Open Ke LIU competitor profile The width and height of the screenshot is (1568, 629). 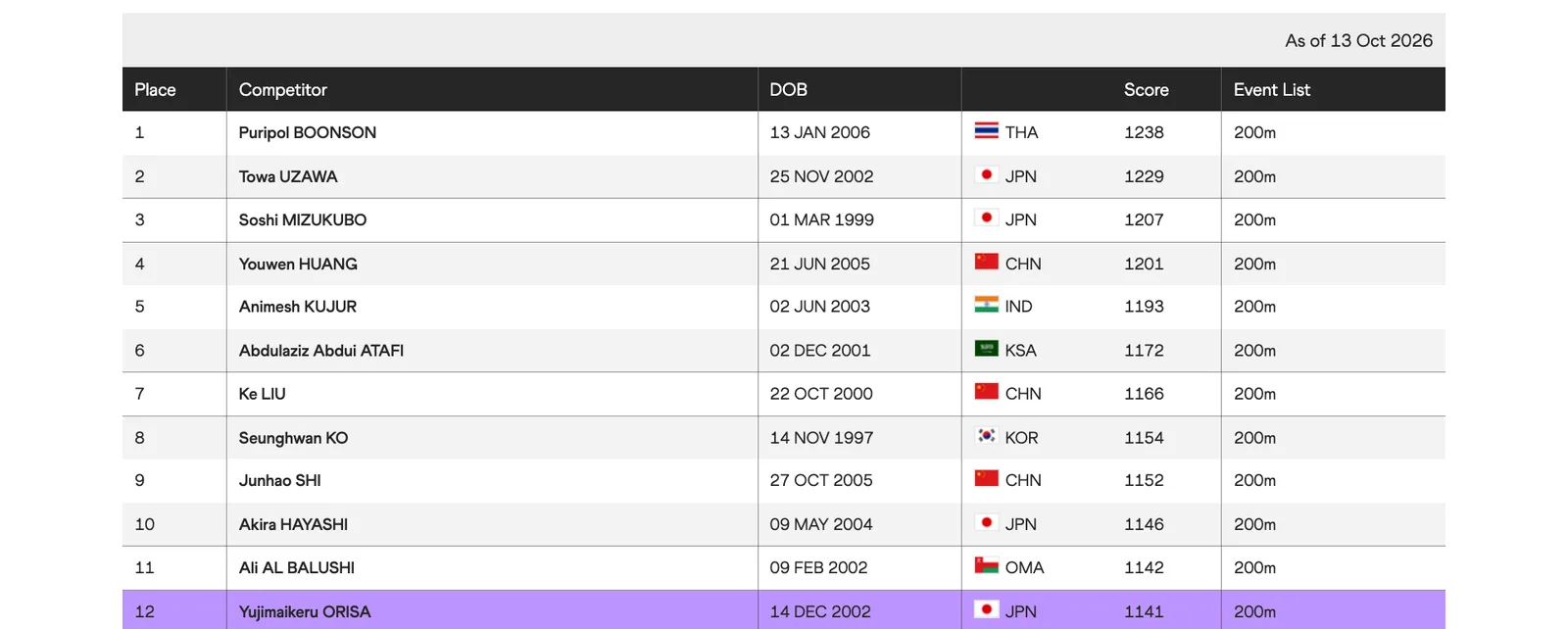[x=263, y=394]
